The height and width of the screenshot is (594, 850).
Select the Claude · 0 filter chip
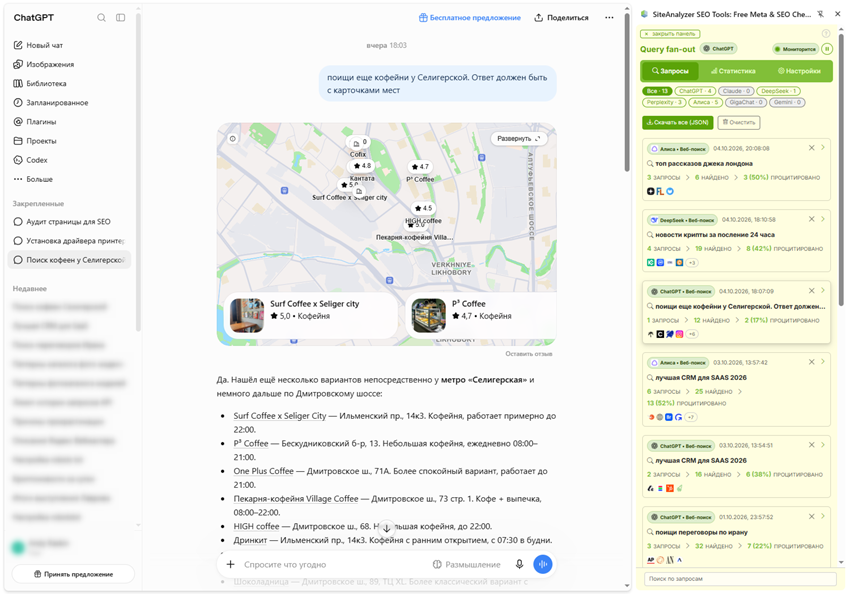tap(736, 91)
